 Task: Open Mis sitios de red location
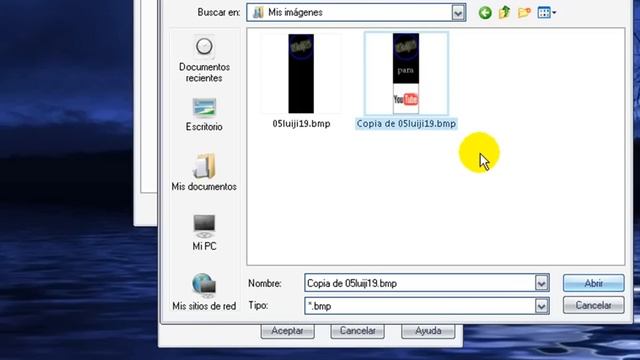click(204, 292)
